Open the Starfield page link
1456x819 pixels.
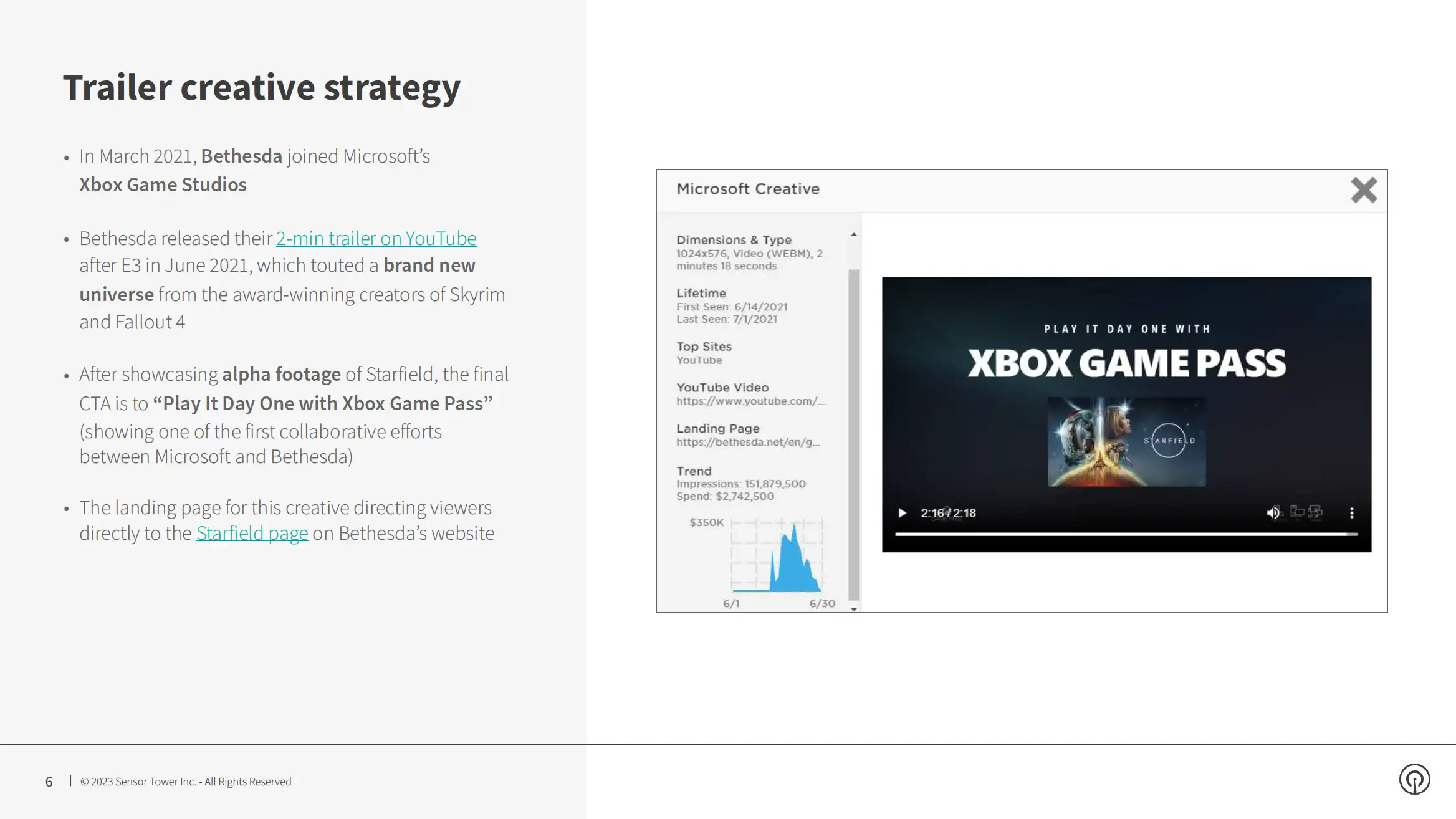[x=252, y=533]
